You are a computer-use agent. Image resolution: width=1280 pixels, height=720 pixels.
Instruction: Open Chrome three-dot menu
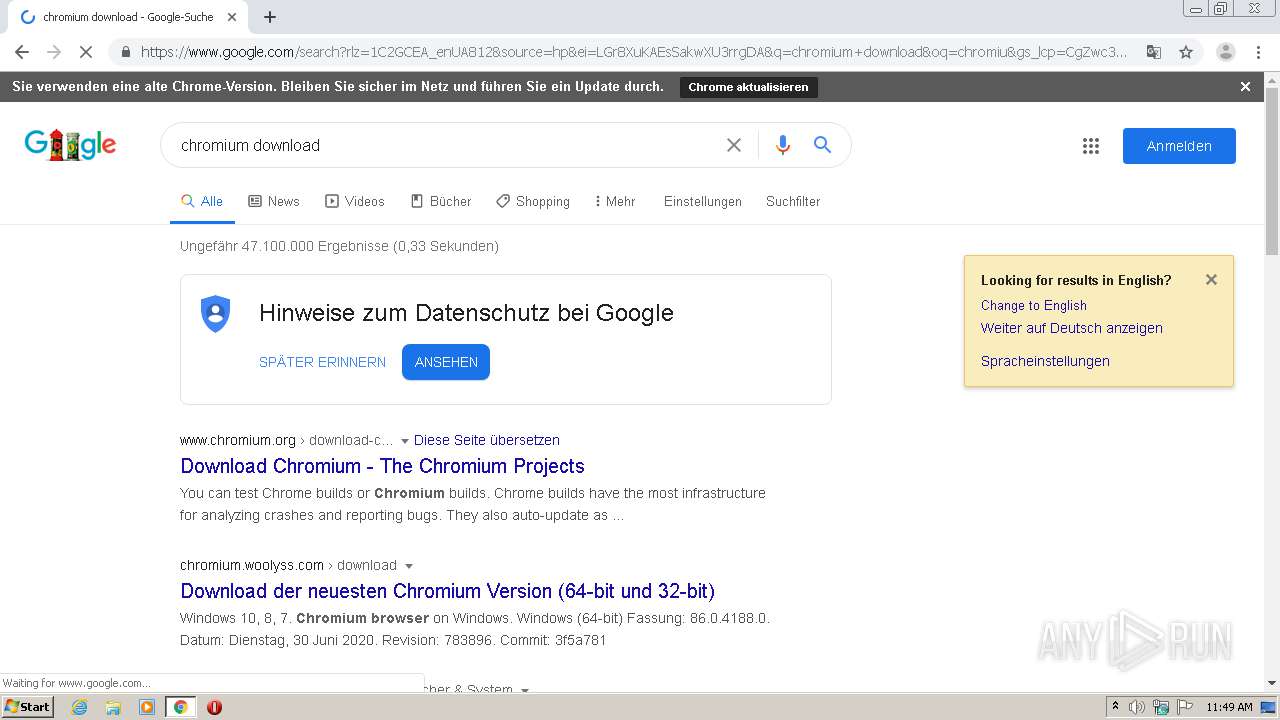click(x=1257, y=52)
